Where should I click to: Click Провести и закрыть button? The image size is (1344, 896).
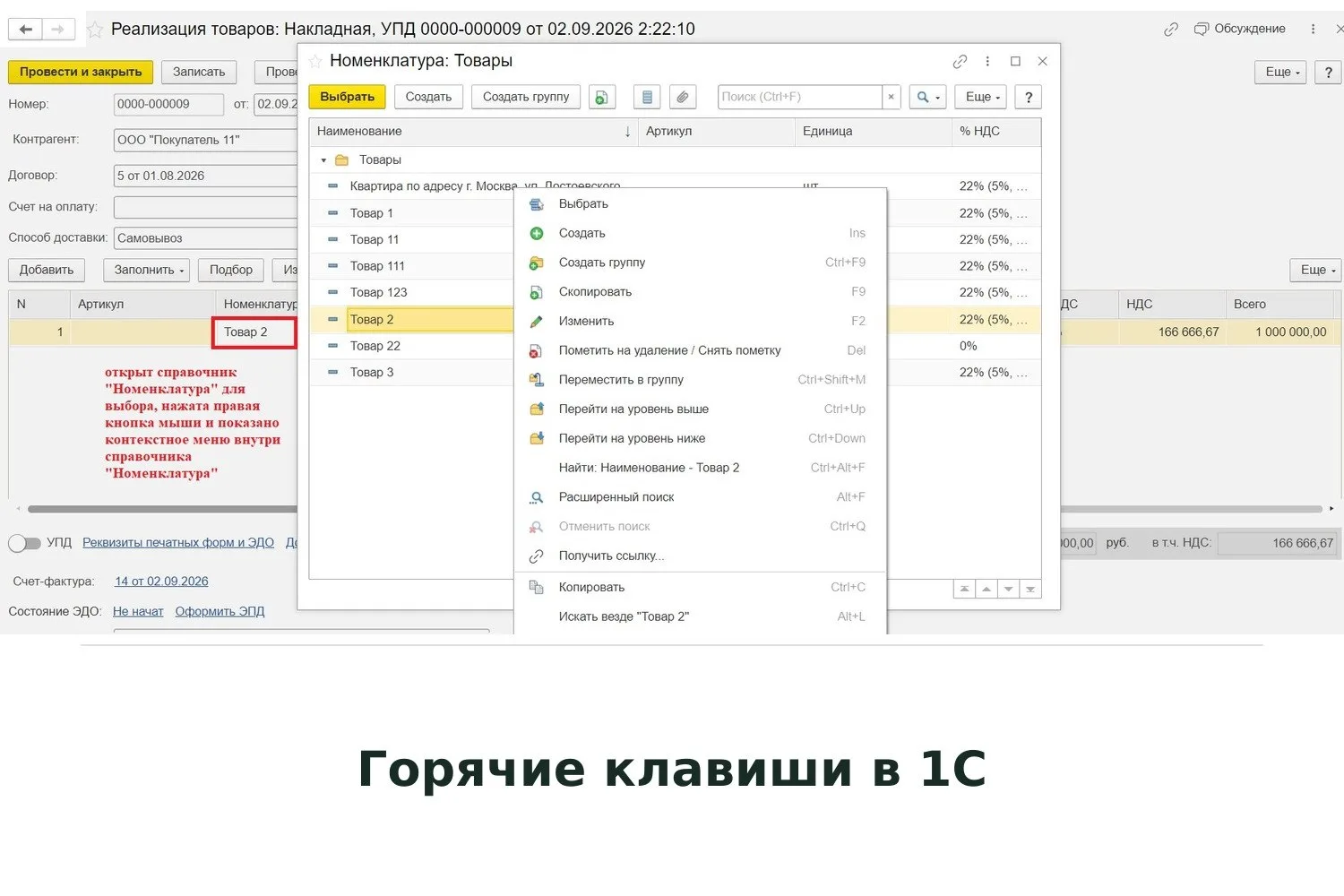[81, 72]
